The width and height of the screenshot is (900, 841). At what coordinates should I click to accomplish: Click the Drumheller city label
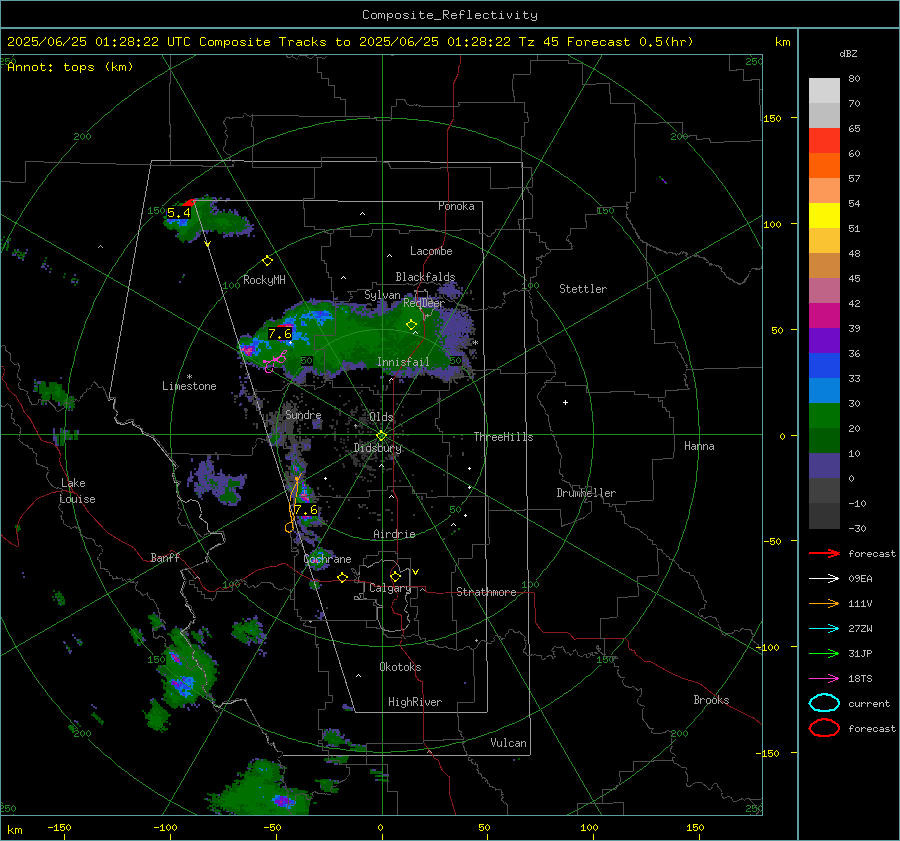coord(586,493)
